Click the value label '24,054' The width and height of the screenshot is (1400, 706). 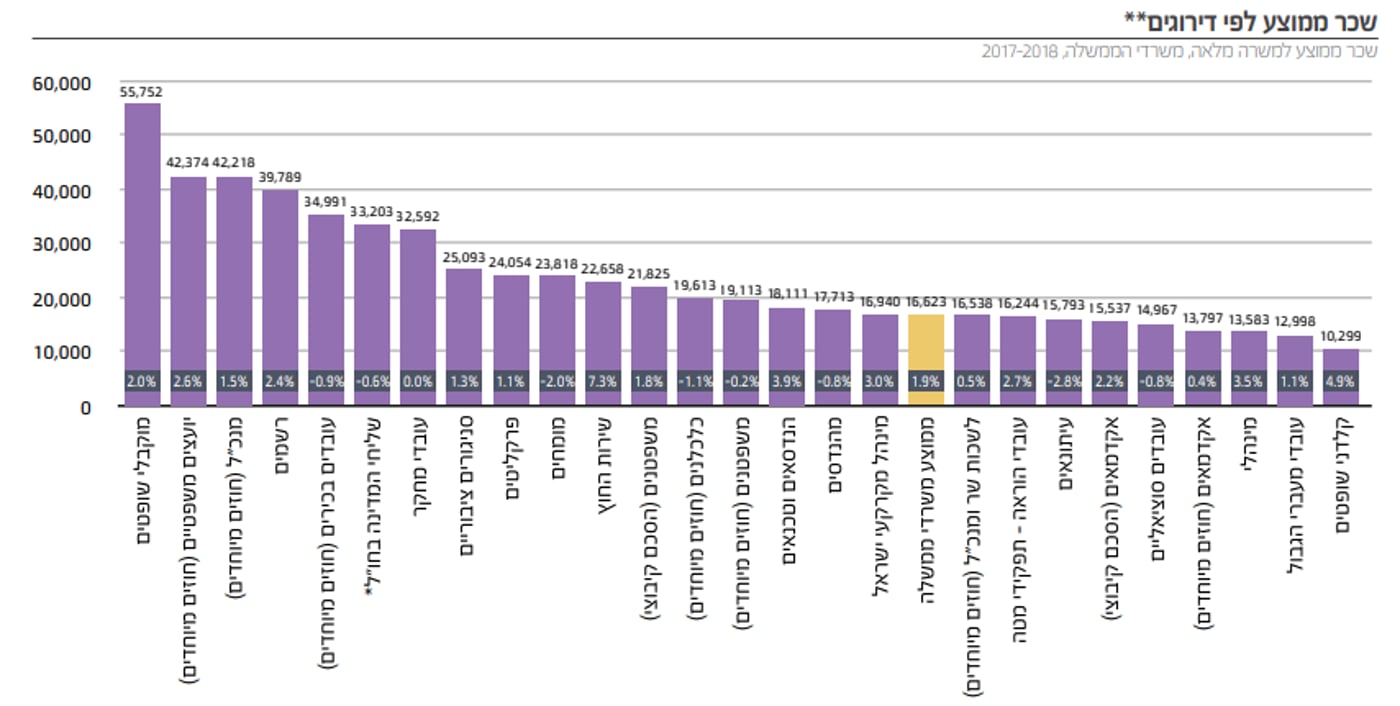click(510, 262)
